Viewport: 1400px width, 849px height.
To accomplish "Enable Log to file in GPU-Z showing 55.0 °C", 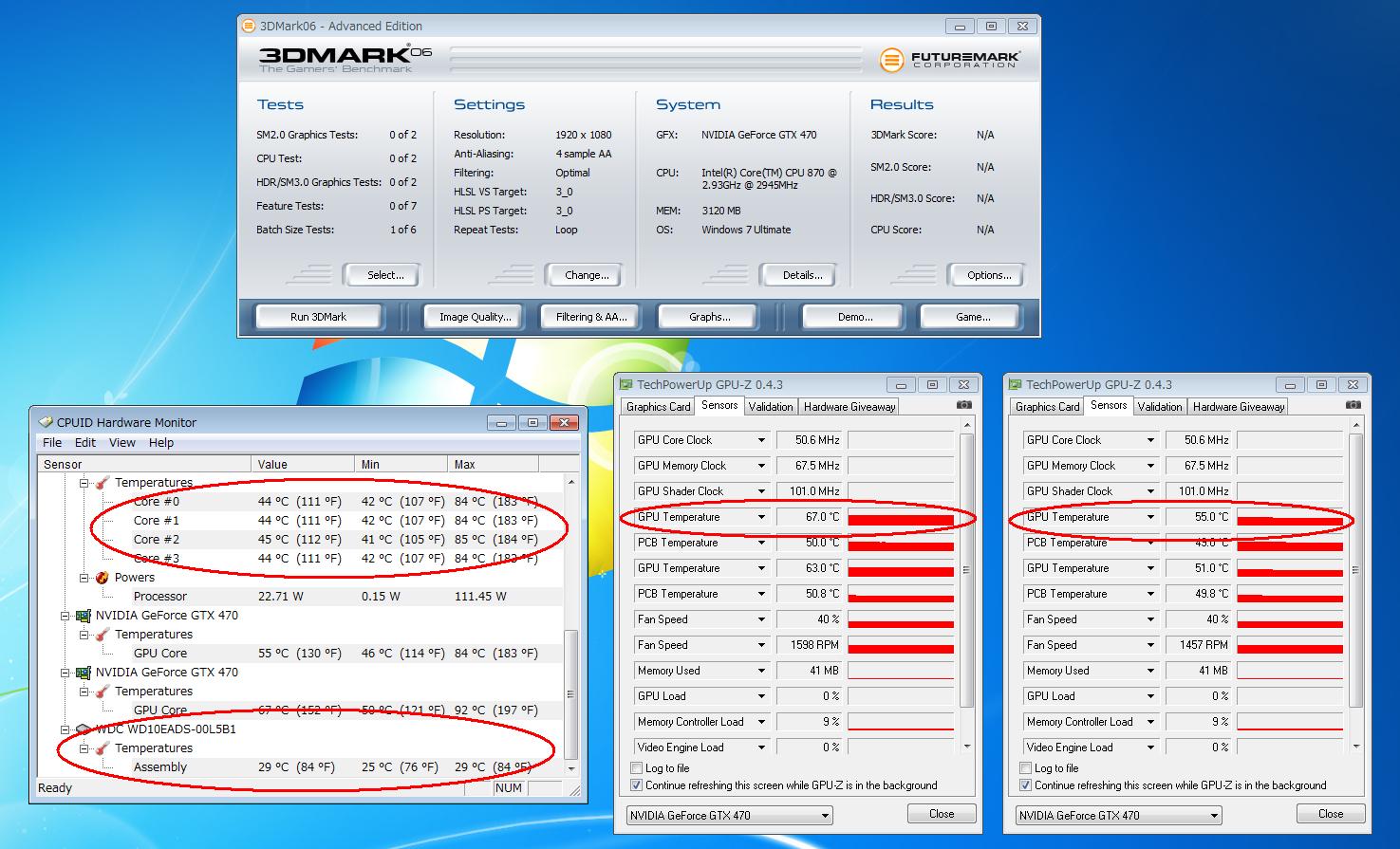I will click(x=1025, y=768).
